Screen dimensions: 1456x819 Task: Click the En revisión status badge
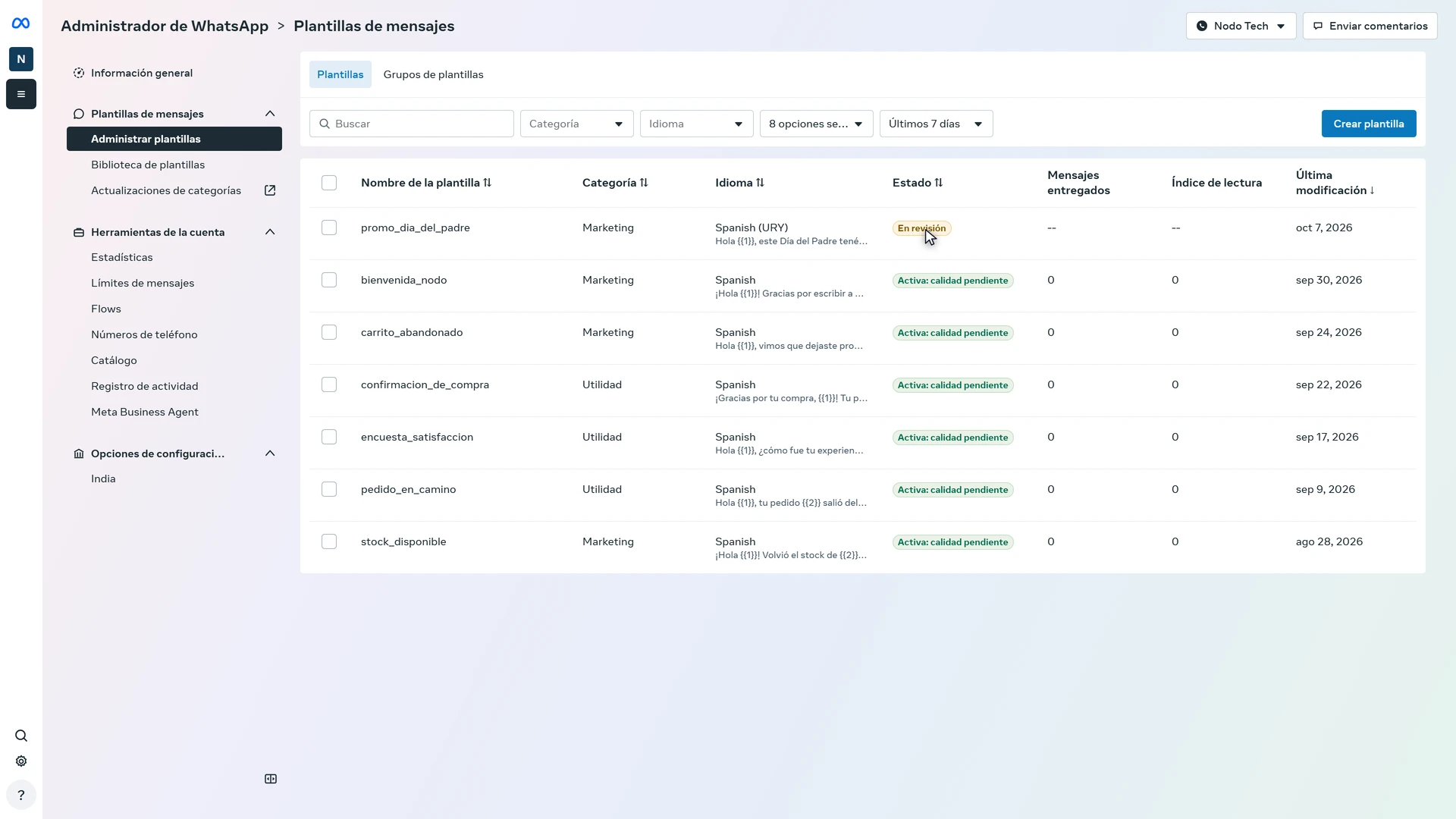point(922,228)
